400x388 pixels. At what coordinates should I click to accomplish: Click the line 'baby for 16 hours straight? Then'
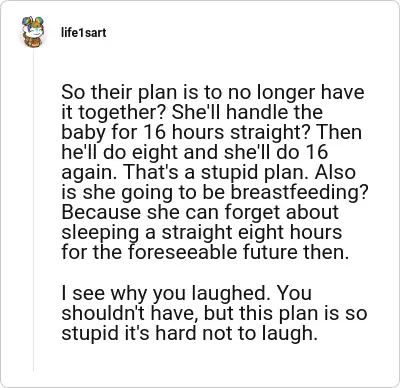[211, 132]
